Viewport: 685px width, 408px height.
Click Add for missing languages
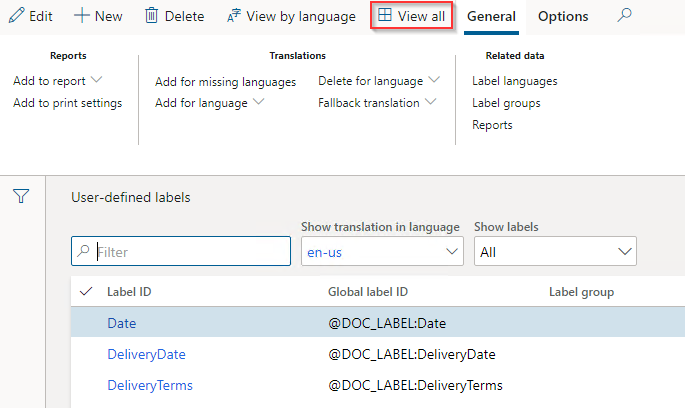click(x=225, y=82)
